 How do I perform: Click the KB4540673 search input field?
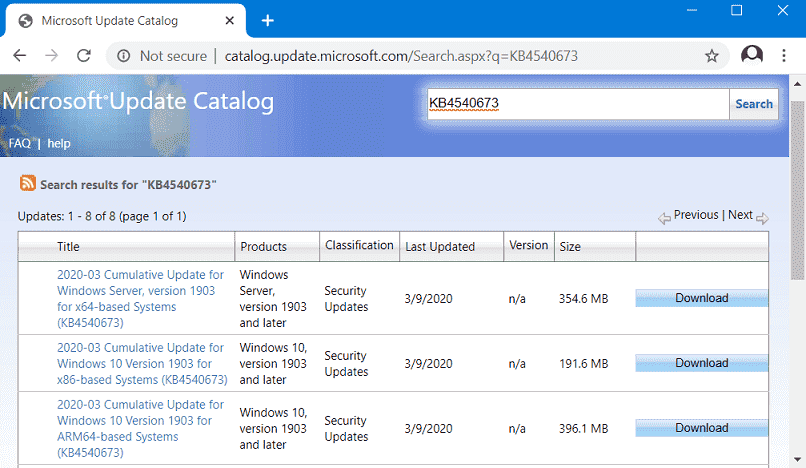tap(578, 104)
